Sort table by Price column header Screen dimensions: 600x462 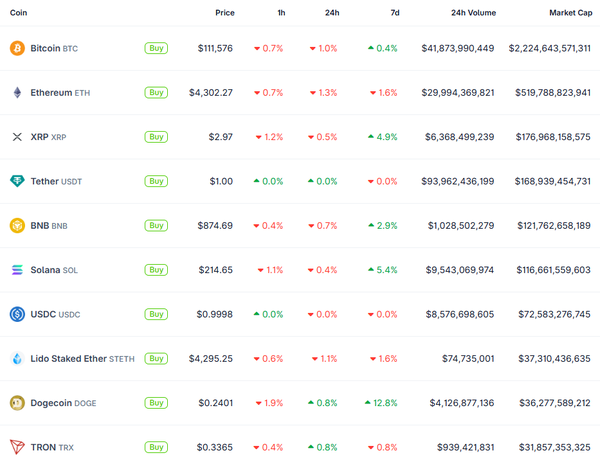pyautogui.click(x=224, y=12)
